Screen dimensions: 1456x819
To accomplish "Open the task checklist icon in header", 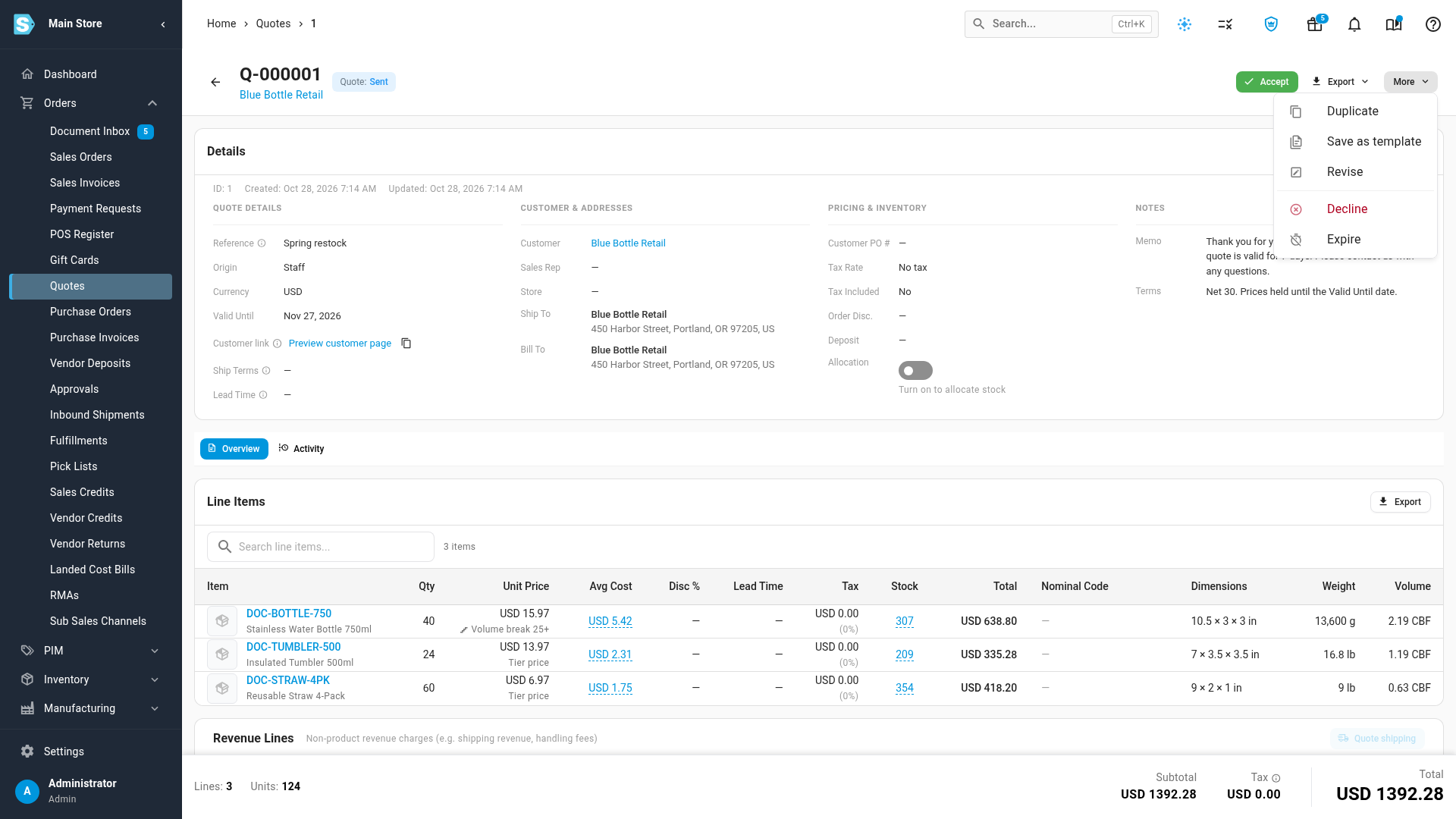I will [1225, 24].
